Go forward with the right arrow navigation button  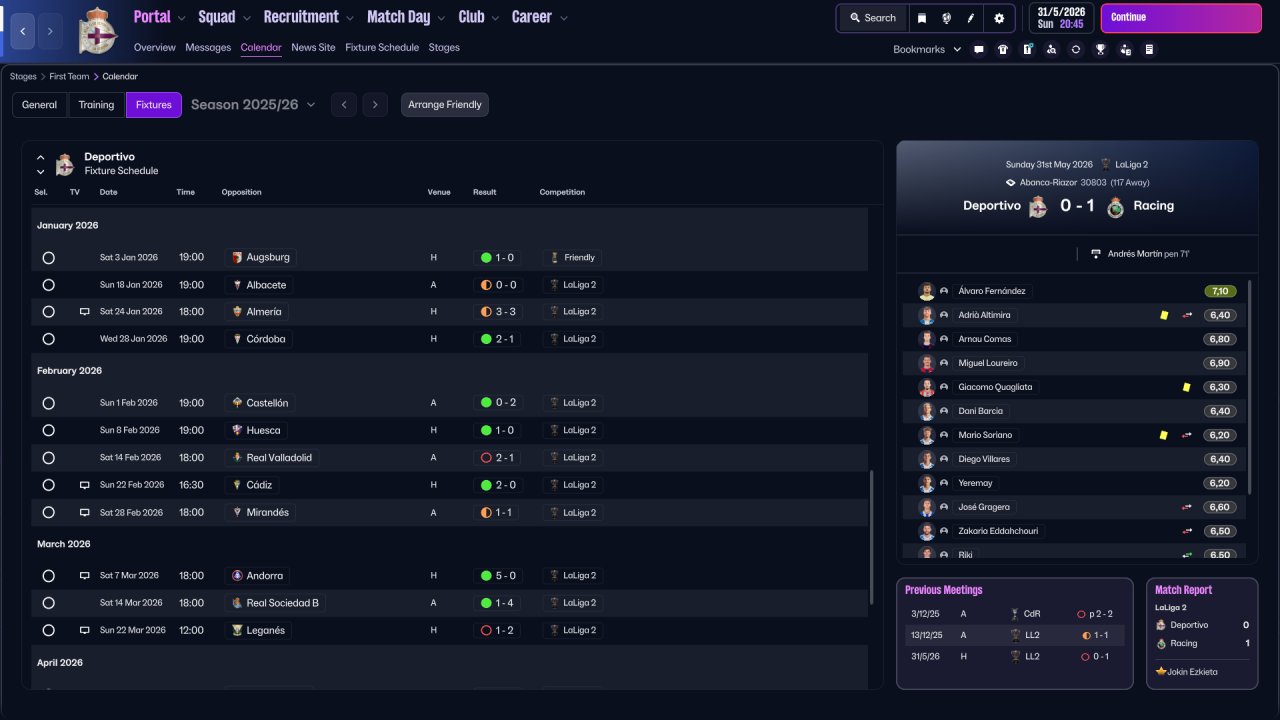(51, 32)
